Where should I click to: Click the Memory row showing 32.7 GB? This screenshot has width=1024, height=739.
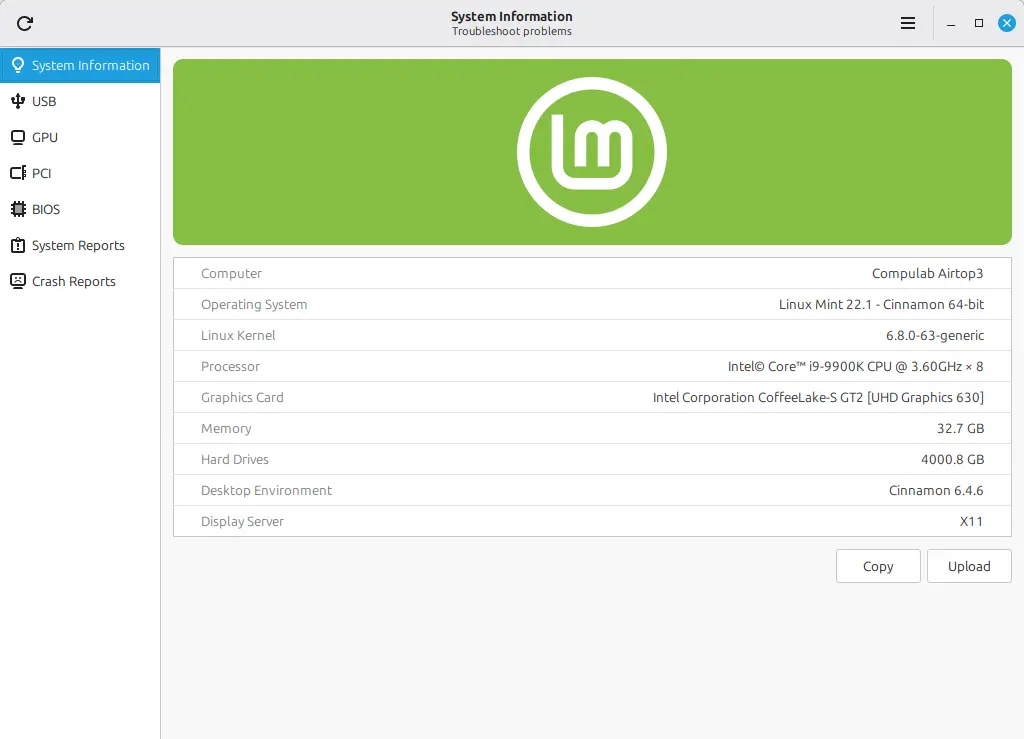[x=592, y=428]
